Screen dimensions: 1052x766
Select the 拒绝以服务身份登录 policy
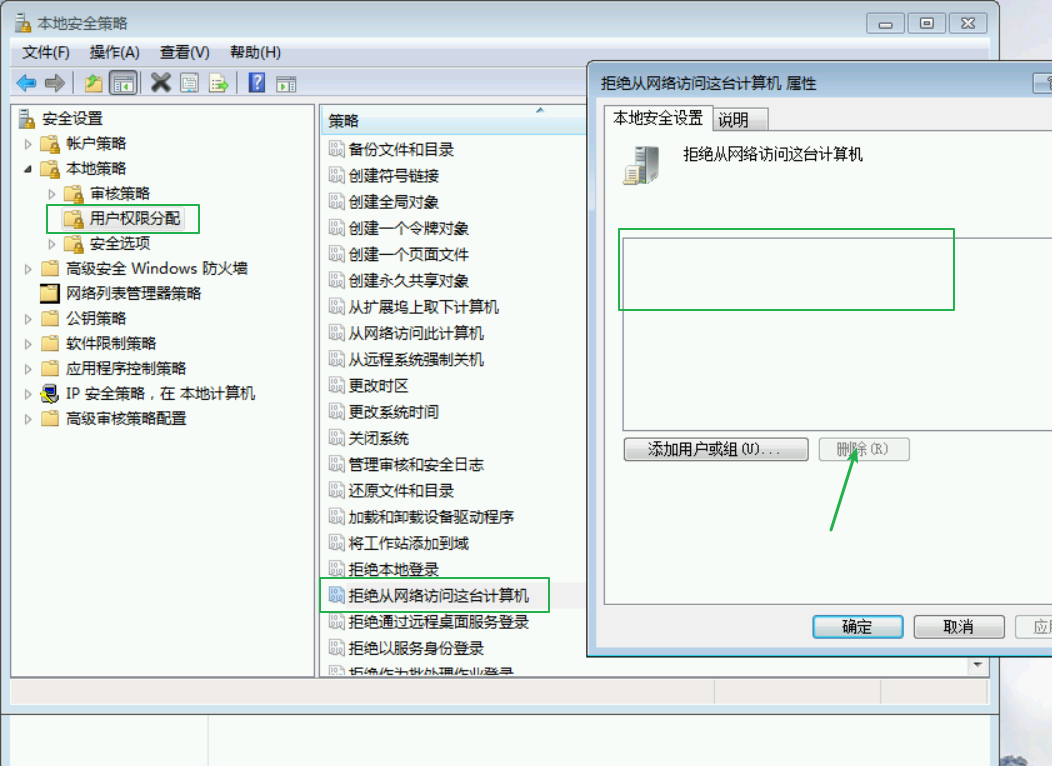[x=416, y=648]
